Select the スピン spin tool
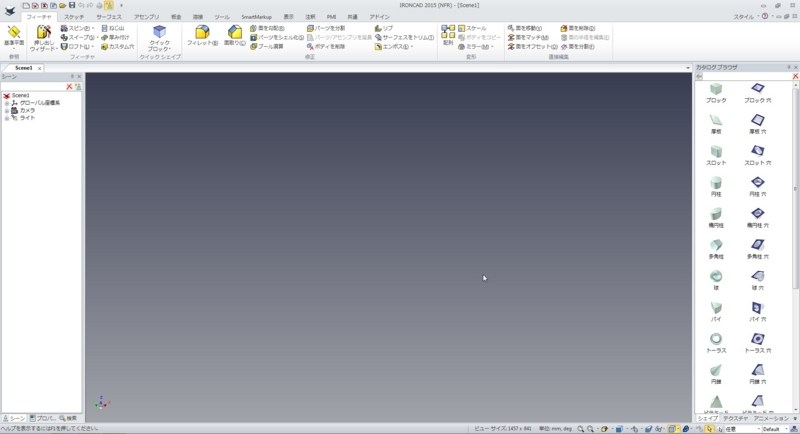 point(77,28)
